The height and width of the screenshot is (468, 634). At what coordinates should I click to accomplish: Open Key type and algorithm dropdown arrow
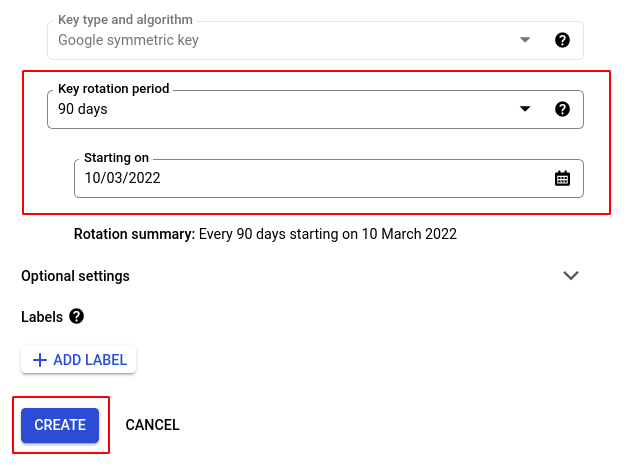pos(525,40)
